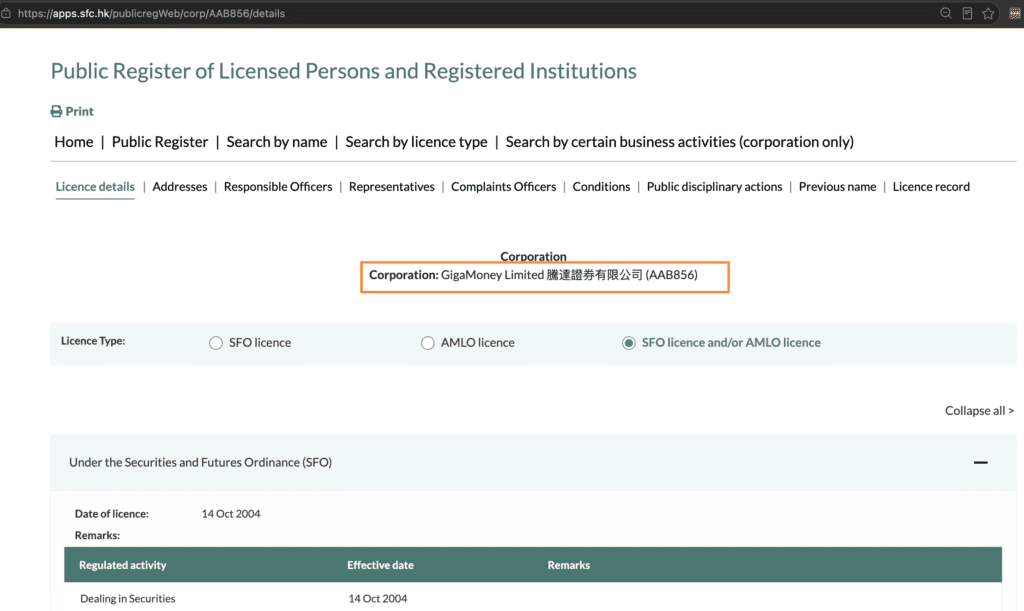Switch to Licence record tab
This screenshot has width=1024, height=611.
(x=931, y=187)
